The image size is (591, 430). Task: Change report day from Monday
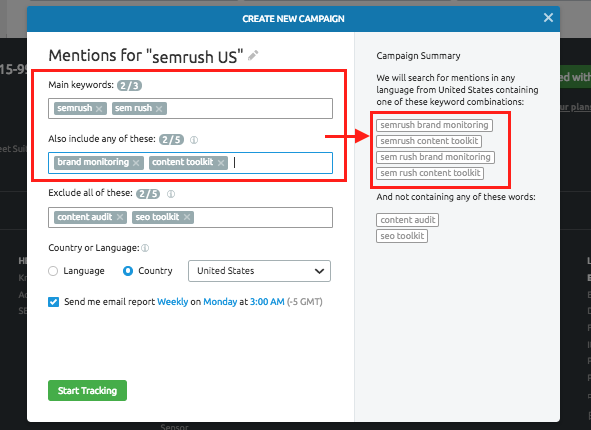pyautogui.click(x=220, y=302)
